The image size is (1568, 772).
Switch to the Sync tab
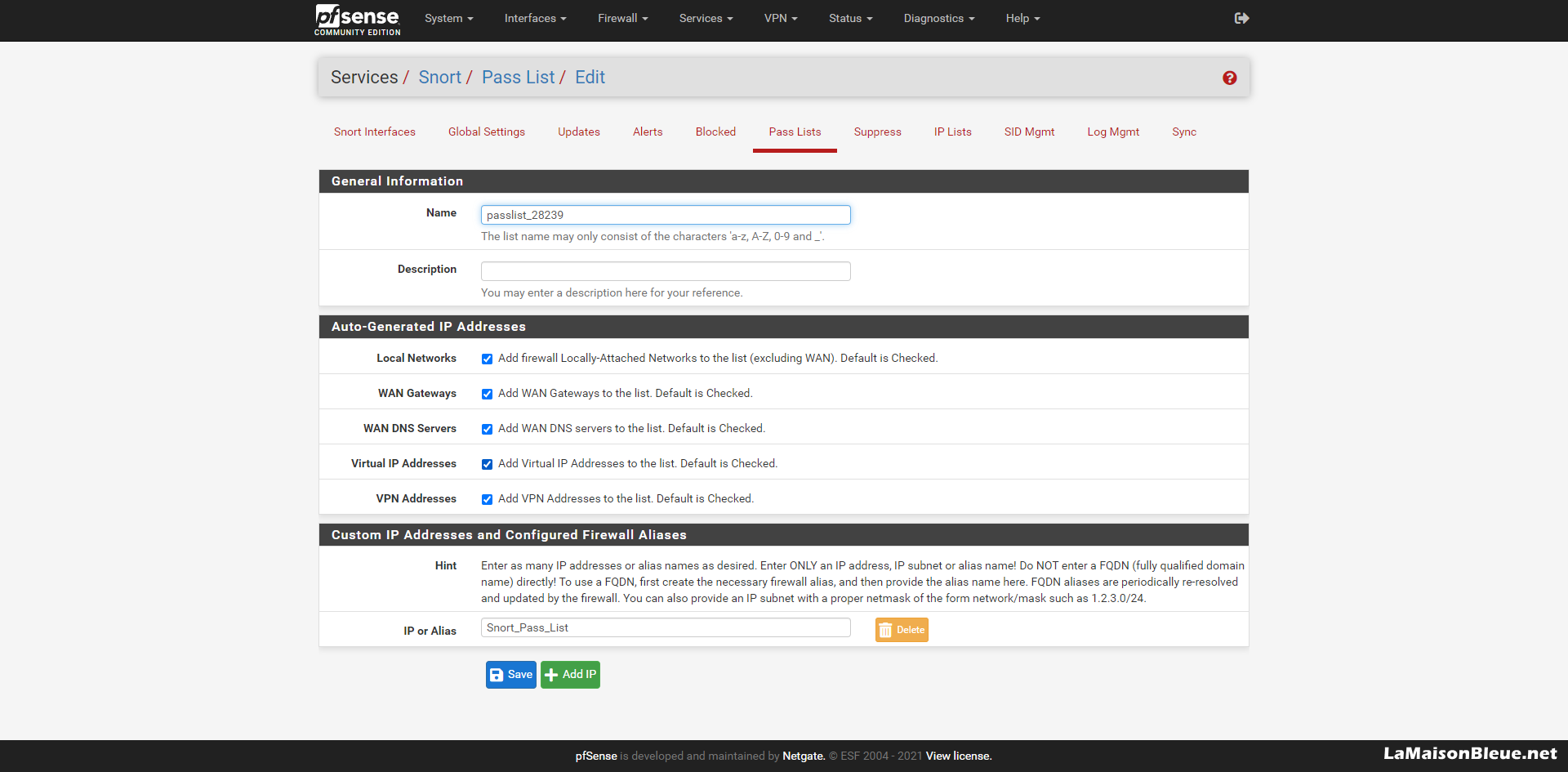pyautogui.click(x=1184, y=132)
